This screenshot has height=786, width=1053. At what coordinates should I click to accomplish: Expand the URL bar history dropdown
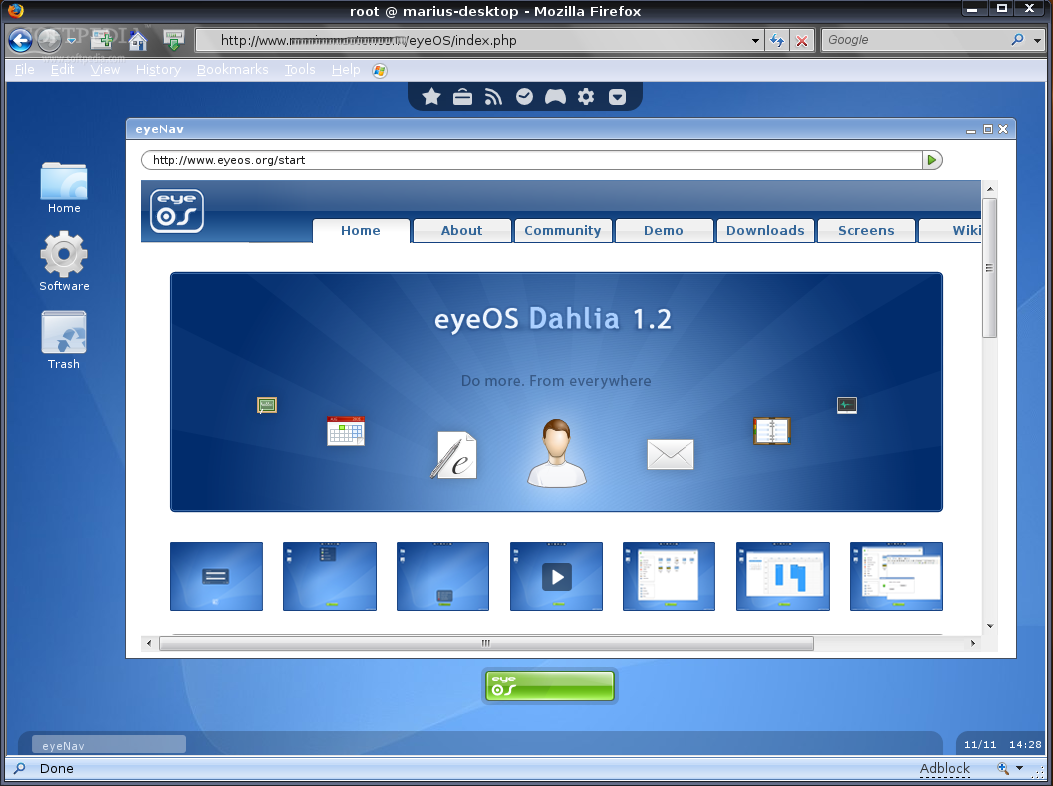click(756, 41)
